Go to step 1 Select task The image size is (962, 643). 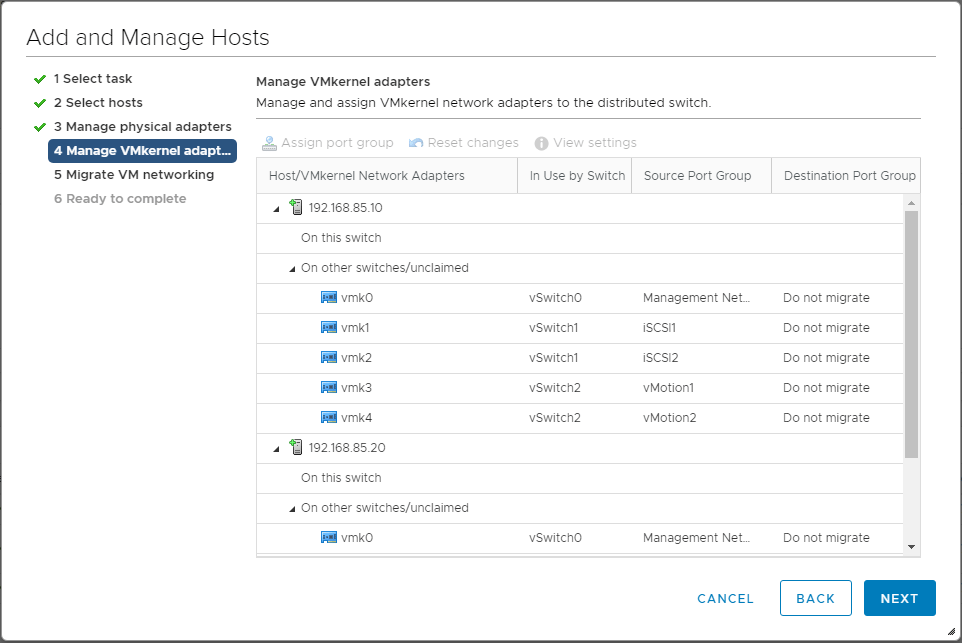92,79
